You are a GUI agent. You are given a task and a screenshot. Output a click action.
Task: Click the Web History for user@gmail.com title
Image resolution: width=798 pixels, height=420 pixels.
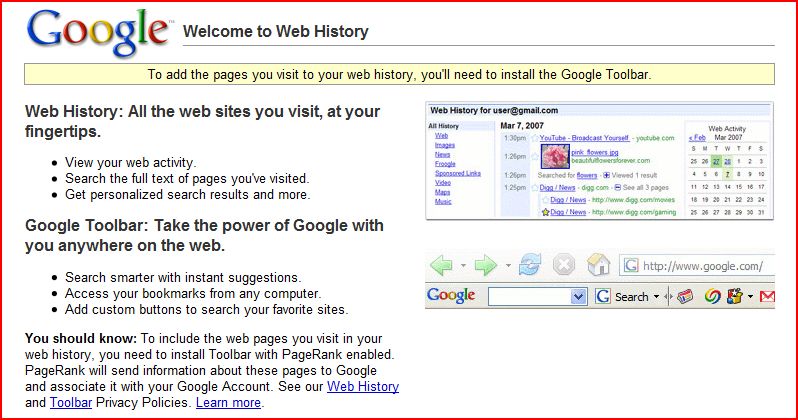494,110
